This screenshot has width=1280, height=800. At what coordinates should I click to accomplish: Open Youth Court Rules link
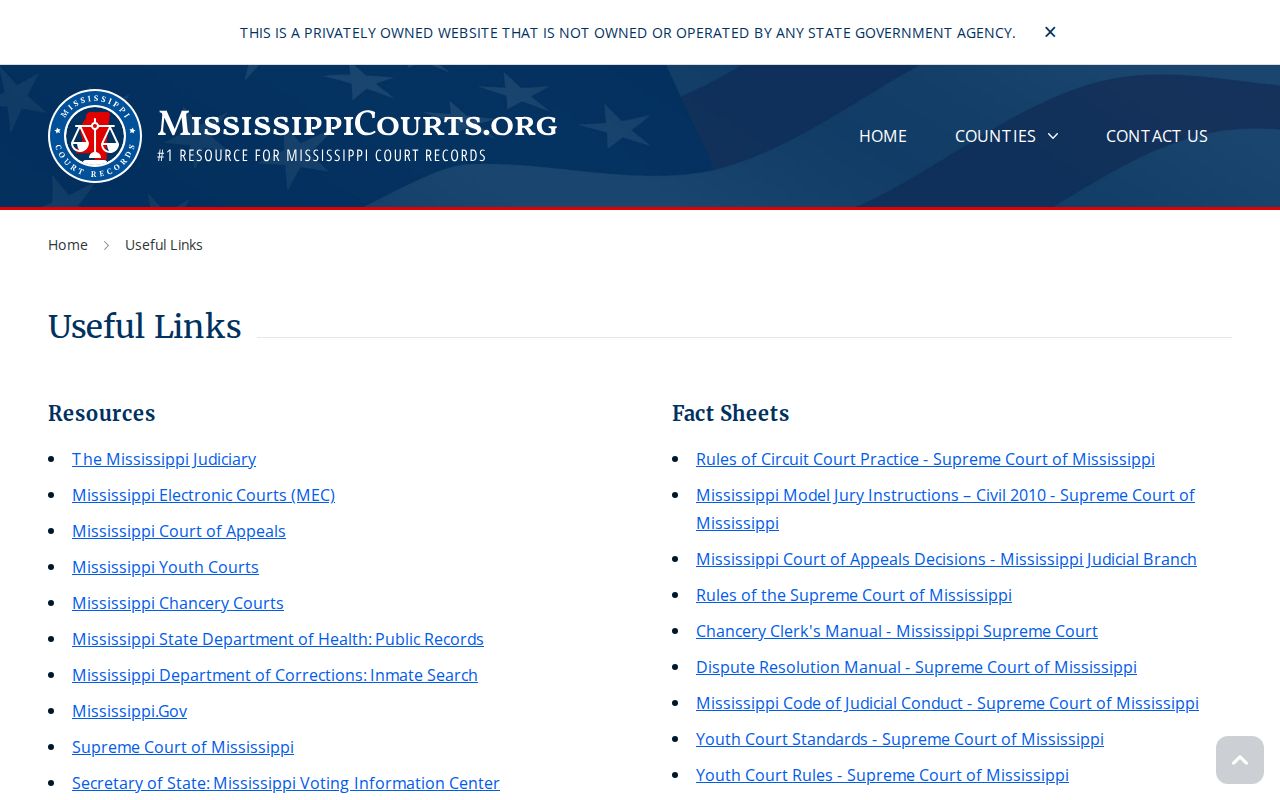tap(882, 775)
